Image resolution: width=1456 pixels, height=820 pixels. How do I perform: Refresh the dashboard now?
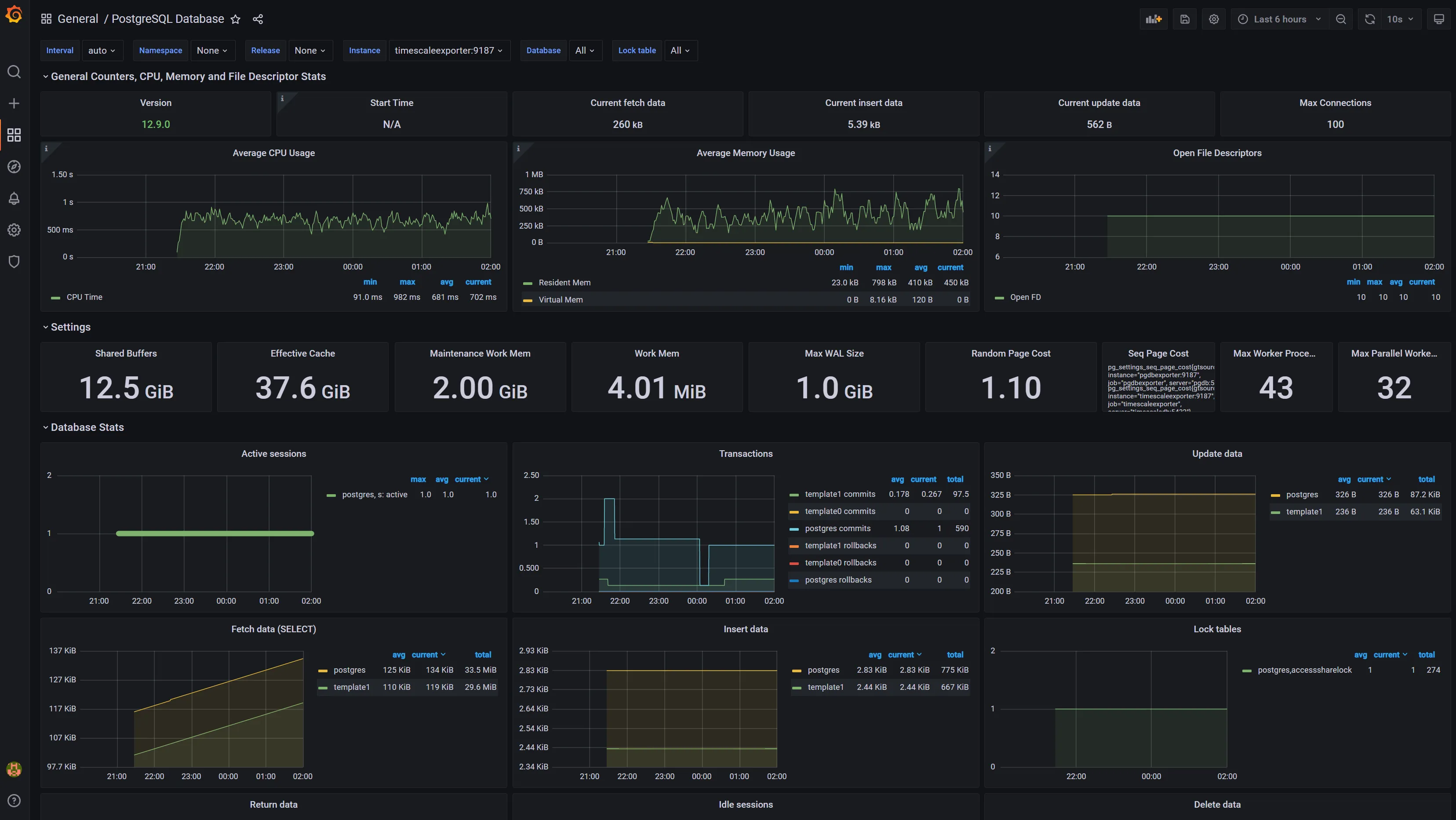click(x=1369, y=19)
